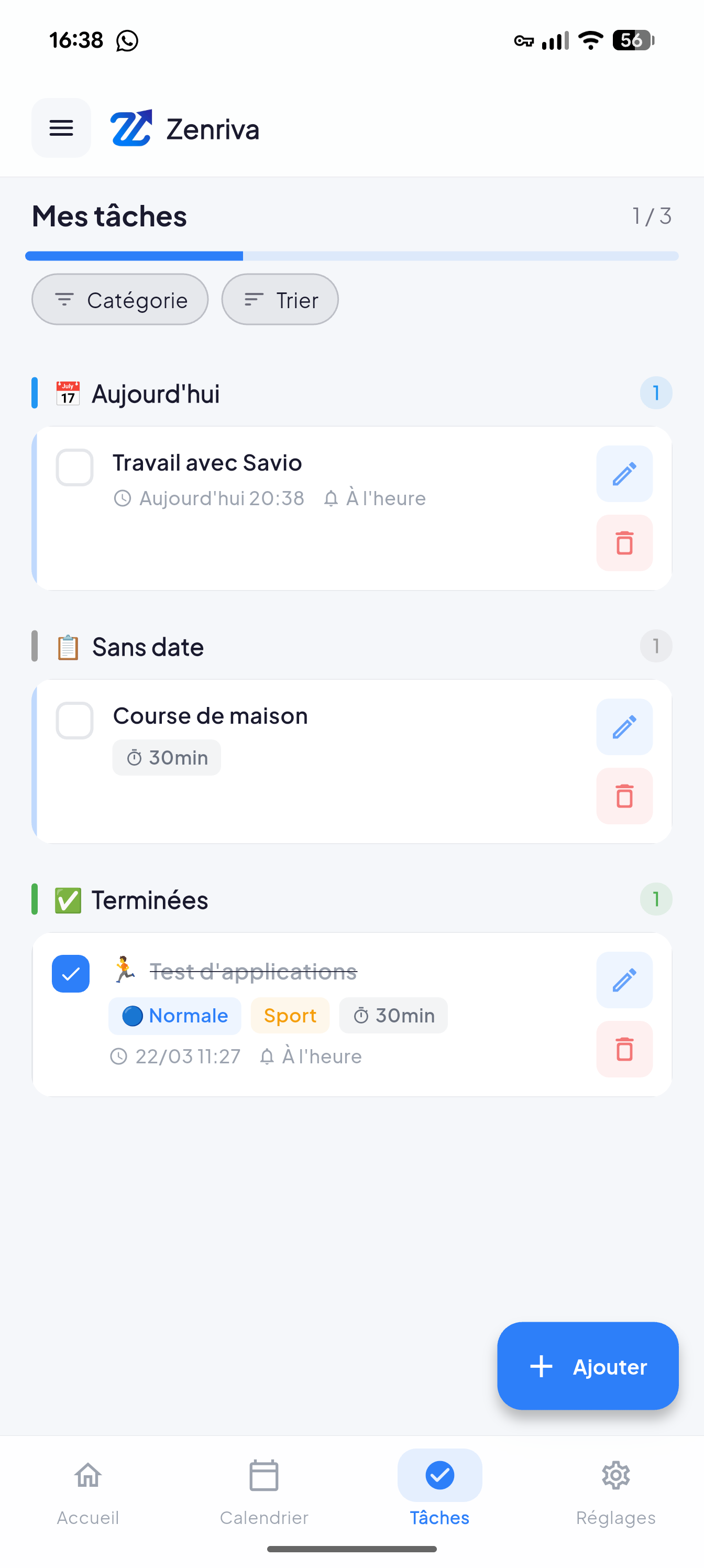
Task: Tap the Sport category tag
Action: pos(290,1015)
